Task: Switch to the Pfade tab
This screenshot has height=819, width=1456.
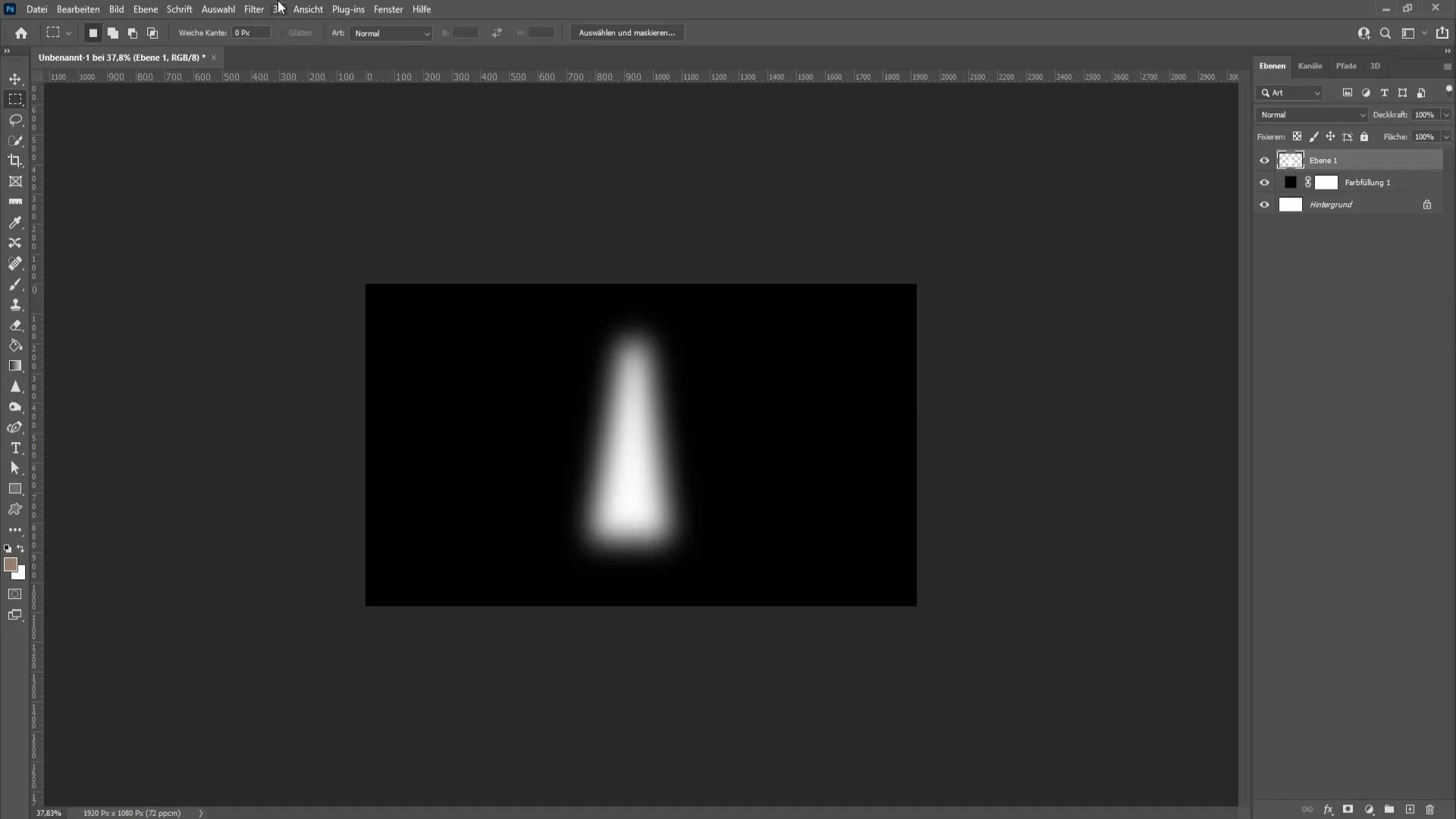Action: click(1347, 65)
